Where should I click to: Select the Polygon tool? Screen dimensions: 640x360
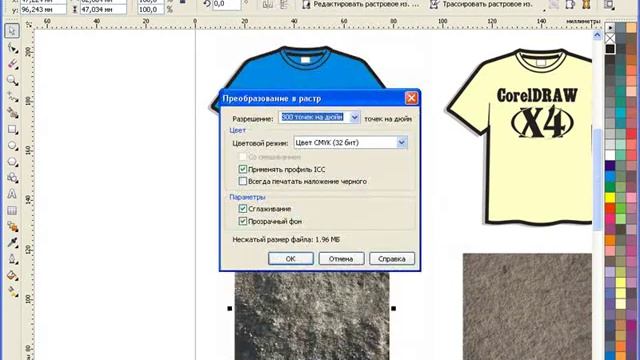(12, 162)
